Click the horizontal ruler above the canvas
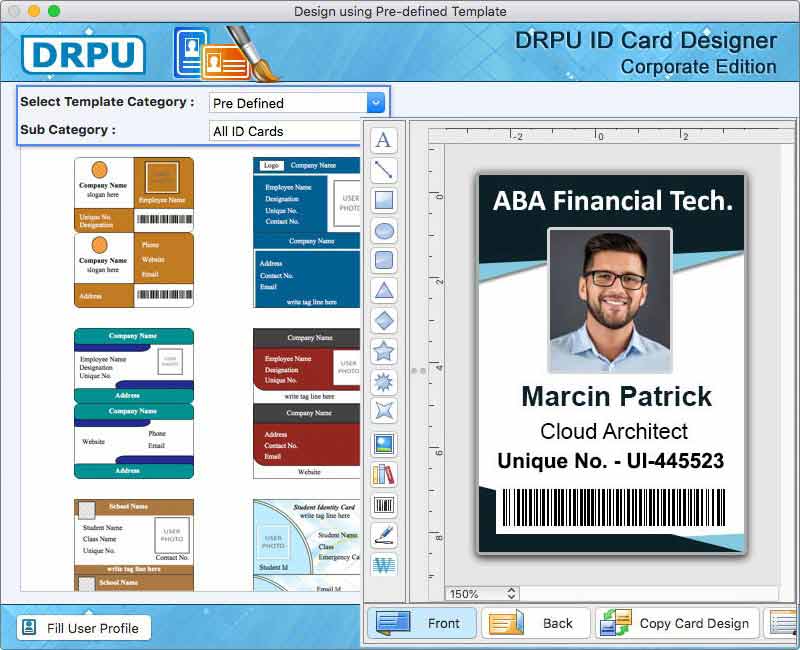Screen dimensions: 800x650 (612, 135)
